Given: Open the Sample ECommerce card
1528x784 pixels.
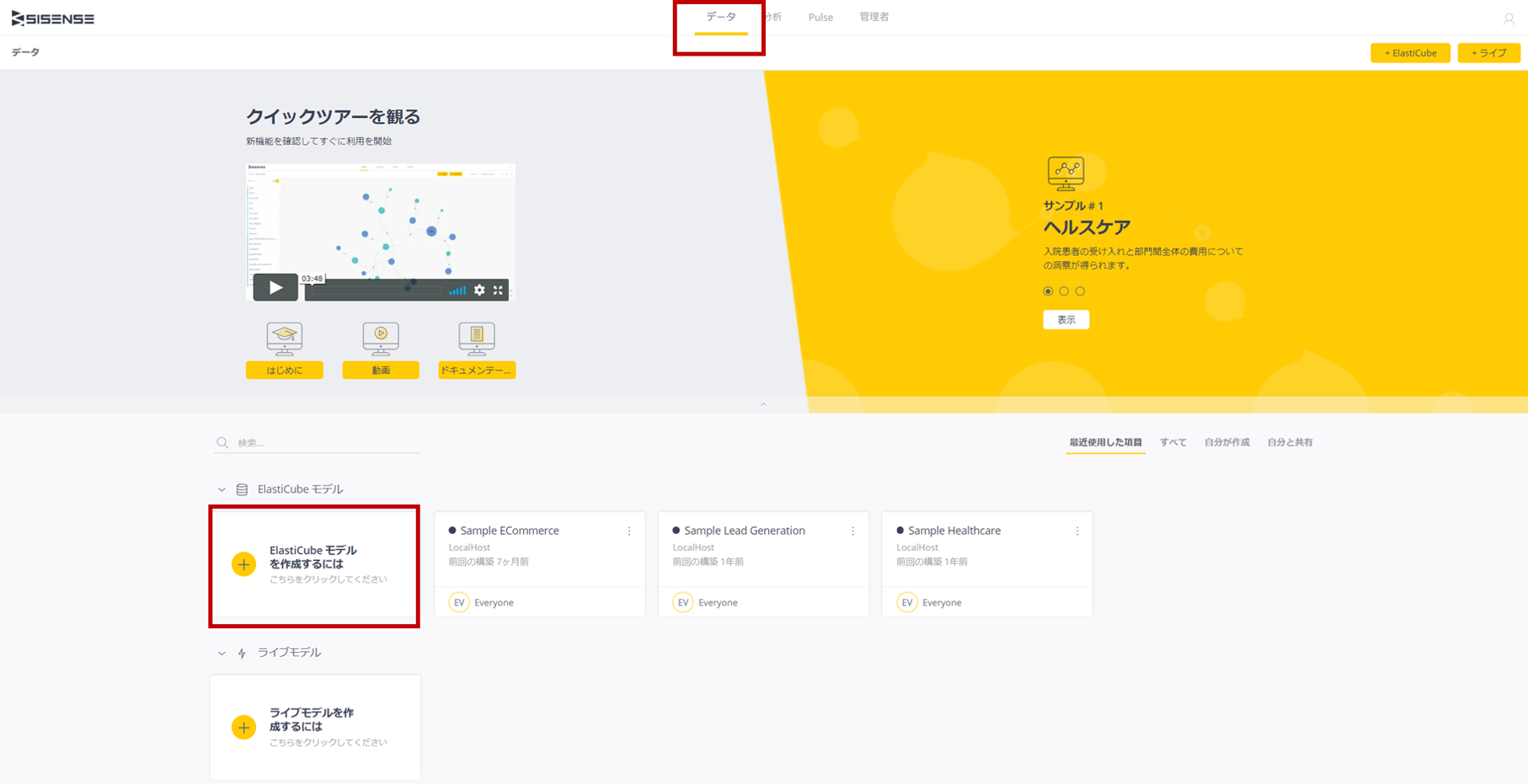Looking at the screenshot, I should click(x=540, y=564).
